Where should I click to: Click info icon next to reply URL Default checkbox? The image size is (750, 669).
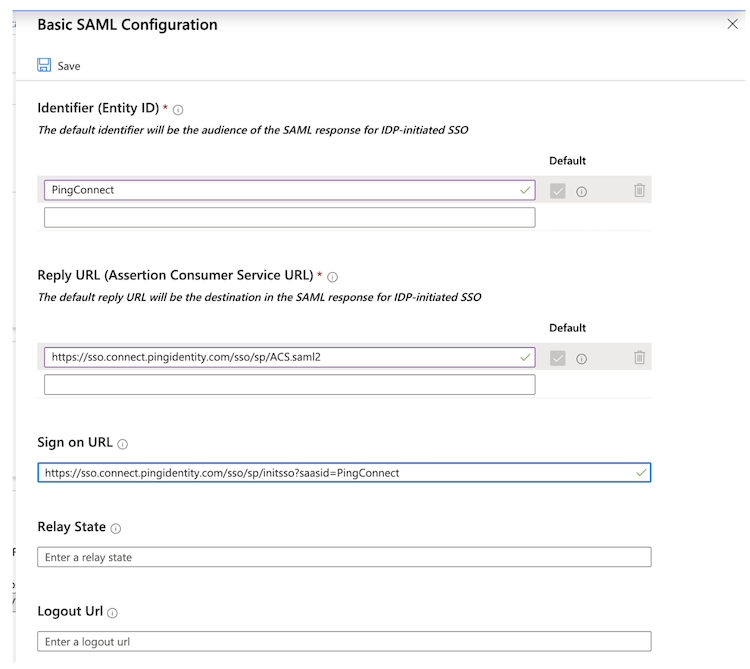[x=581, y=359]
